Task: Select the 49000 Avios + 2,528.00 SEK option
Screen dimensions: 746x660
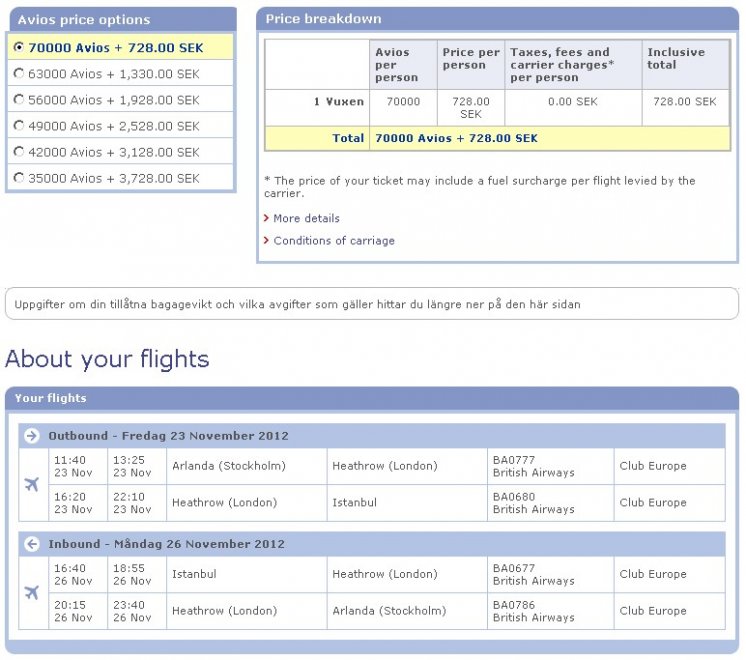Action: 19,125
